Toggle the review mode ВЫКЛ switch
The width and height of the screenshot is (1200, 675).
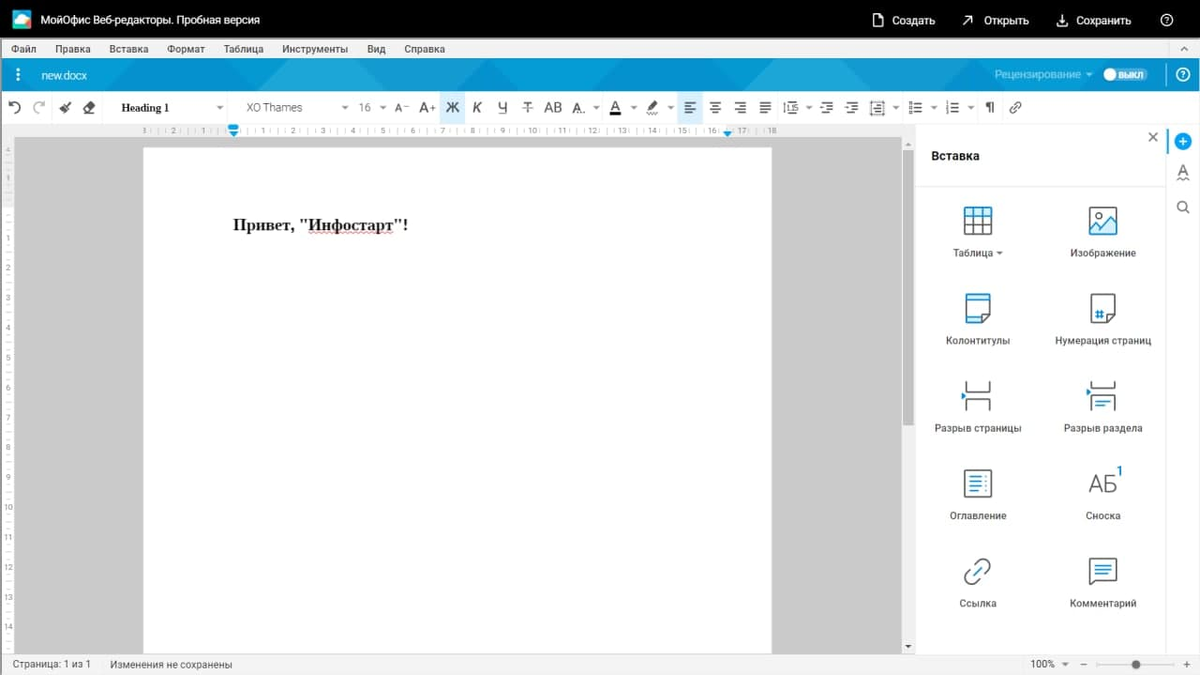[1125, 75]
